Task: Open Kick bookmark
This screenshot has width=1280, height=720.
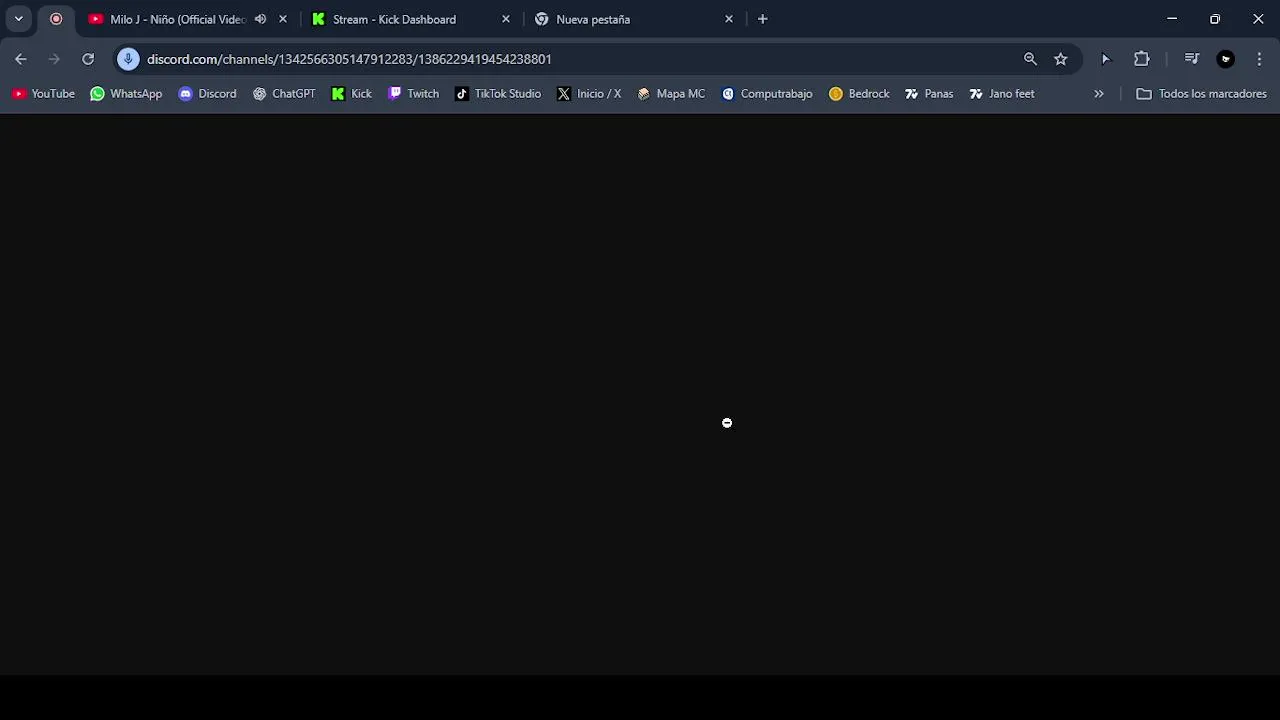Action: (x=352, y=94)
